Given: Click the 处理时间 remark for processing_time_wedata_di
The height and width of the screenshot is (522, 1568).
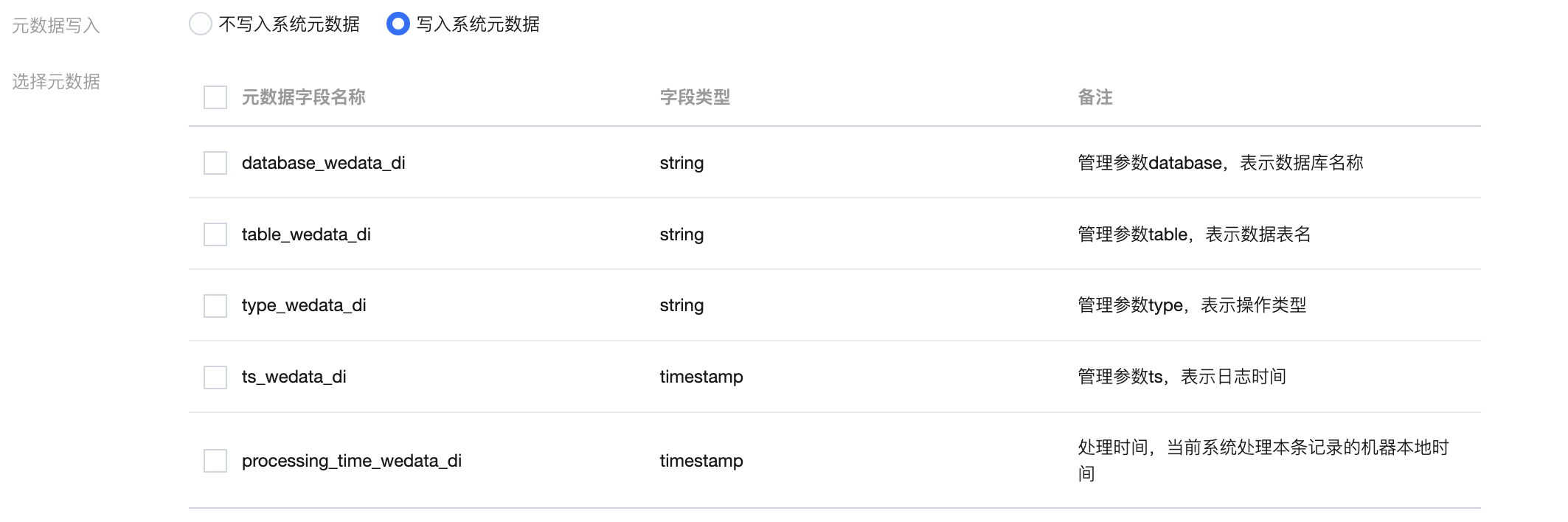Looking at the screenshot, I should click(1263, 448).
